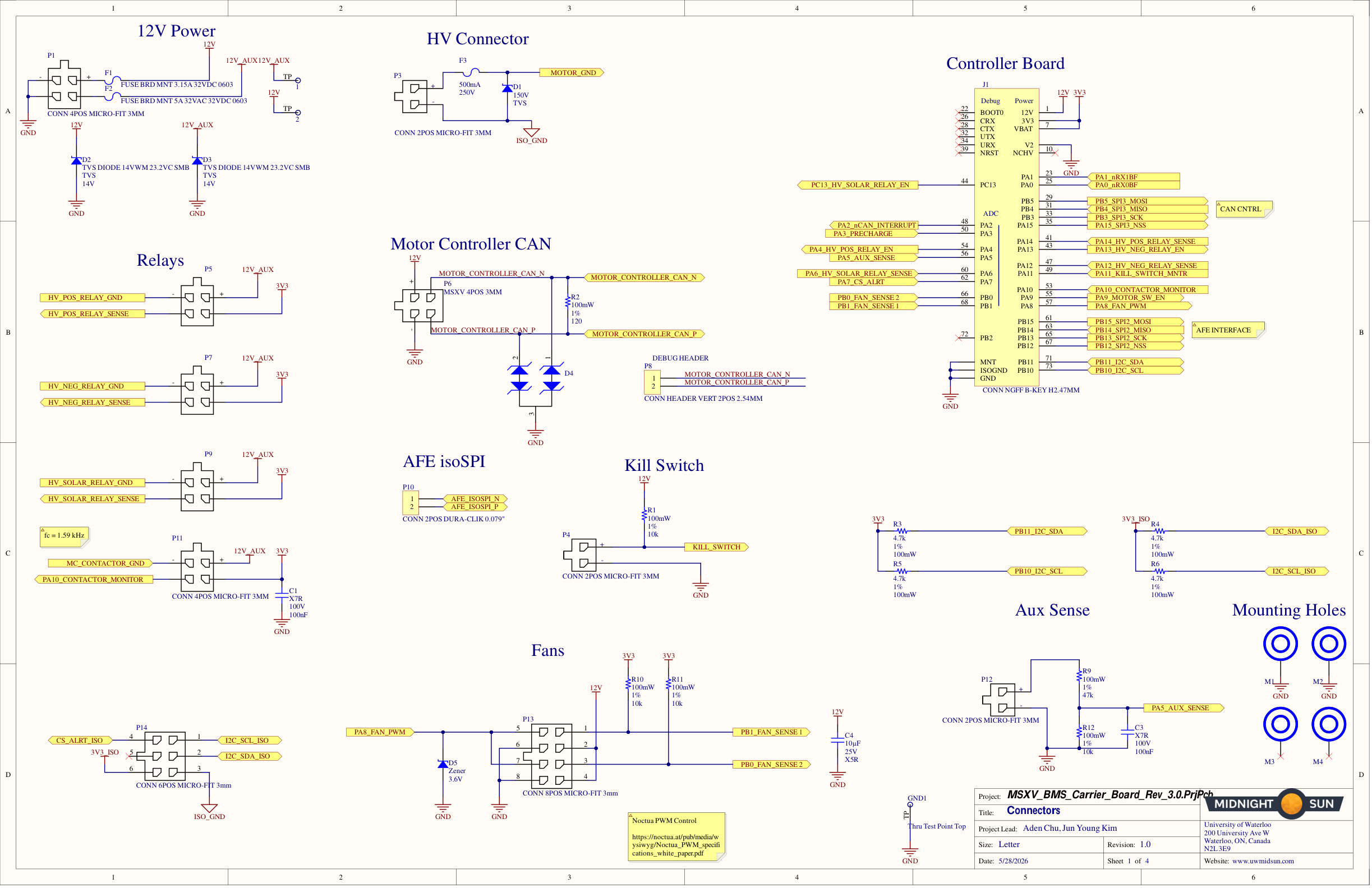The width and height of the screenshot is (1372, 888).
Task: Click the AFE_ISOSPI_N port
Action: (x=475, y=499)
